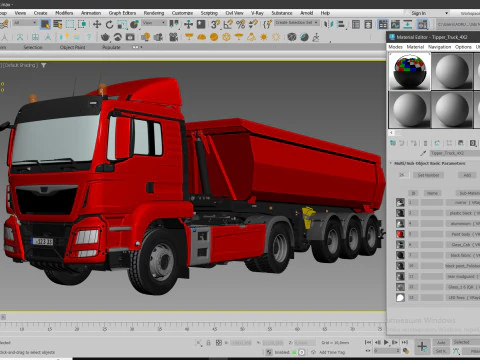Select the multicolor material sample slot
This screenshot has height=360, width=480.
pos(410,71)
